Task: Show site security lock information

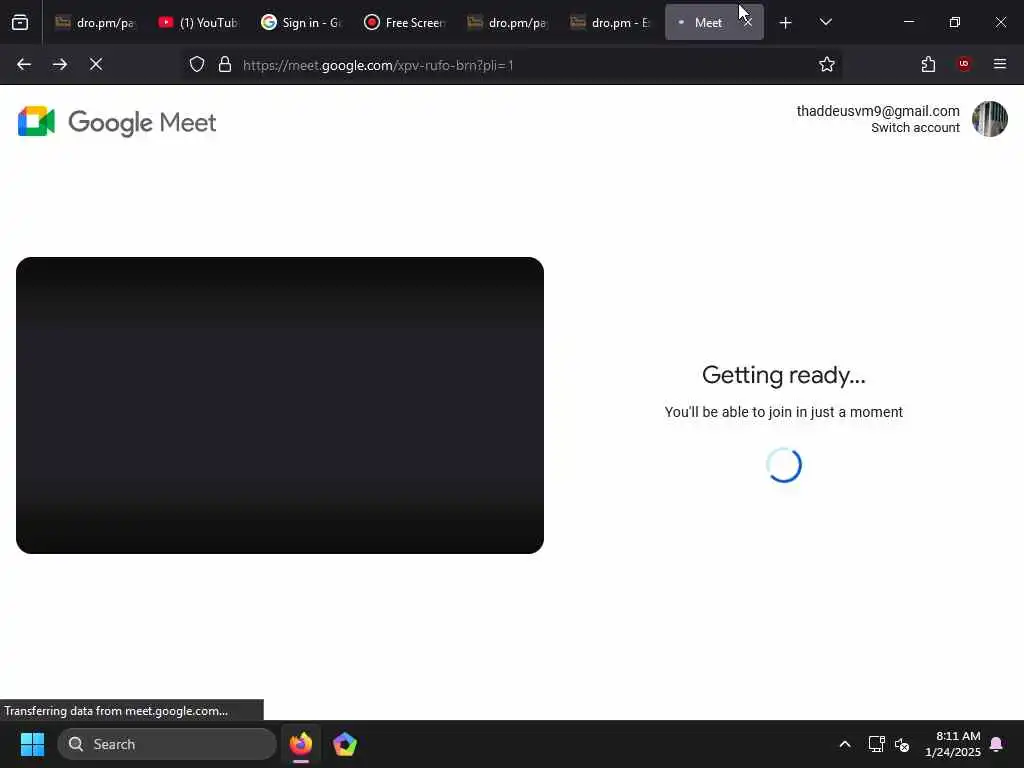Action: coord(225,65)
